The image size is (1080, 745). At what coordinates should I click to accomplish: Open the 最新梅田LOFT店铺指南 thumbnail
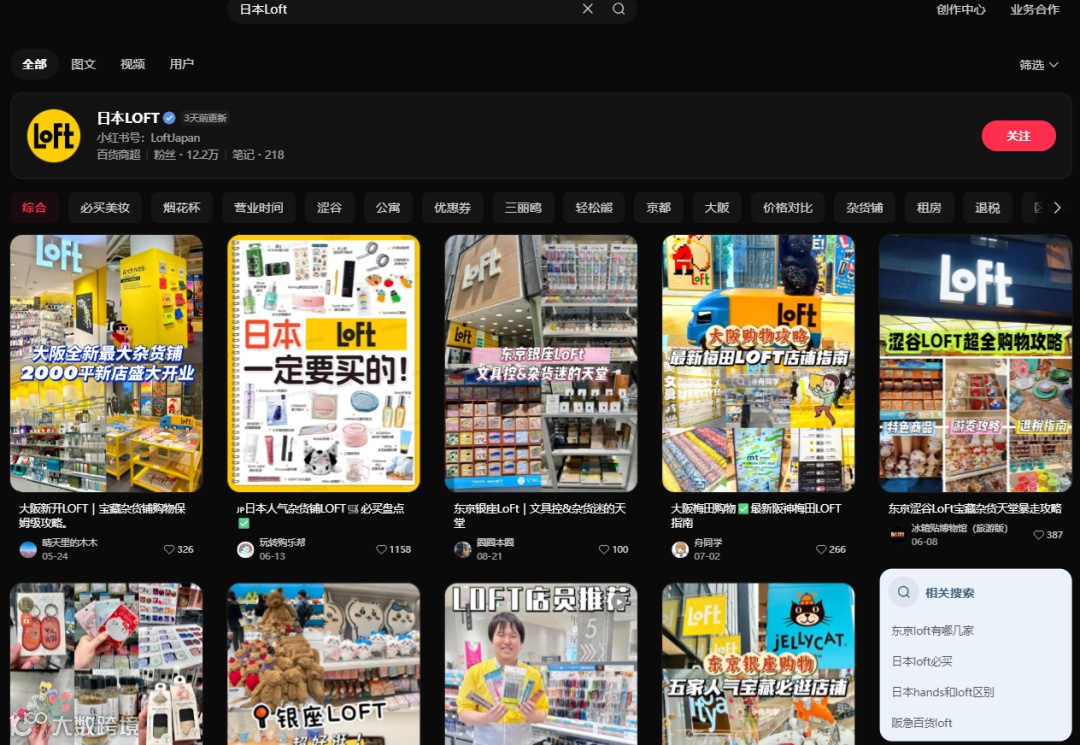click(x=758, y=364)
